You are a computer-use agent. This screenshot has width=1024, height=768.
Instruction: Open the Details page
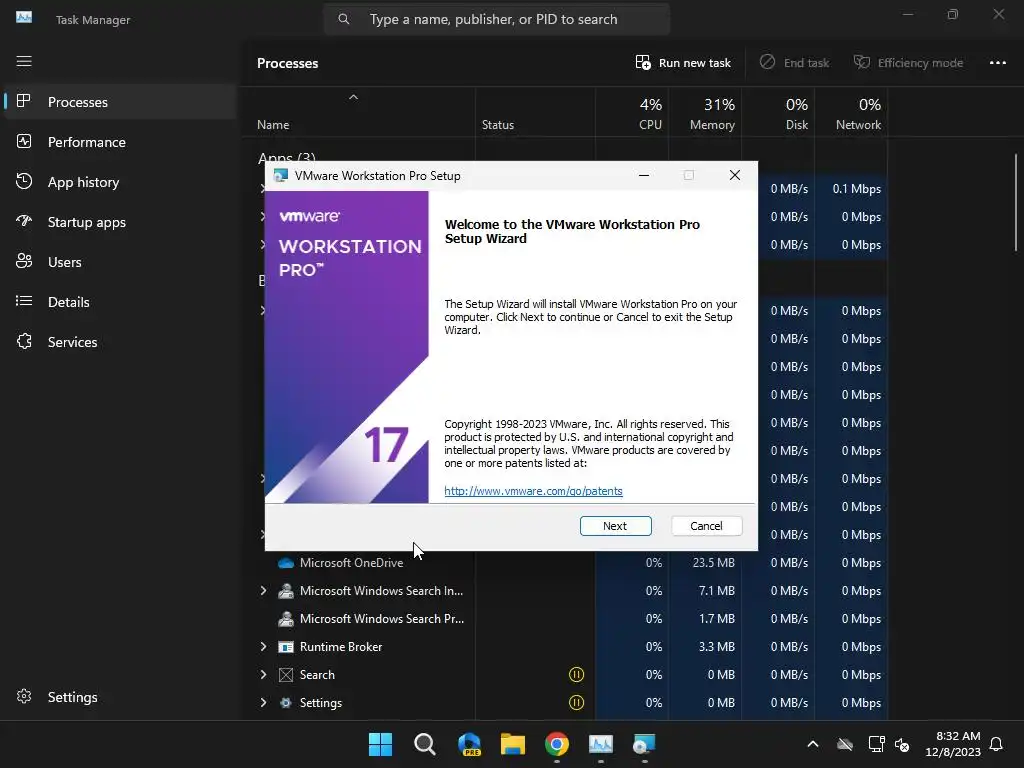[120, 302]
